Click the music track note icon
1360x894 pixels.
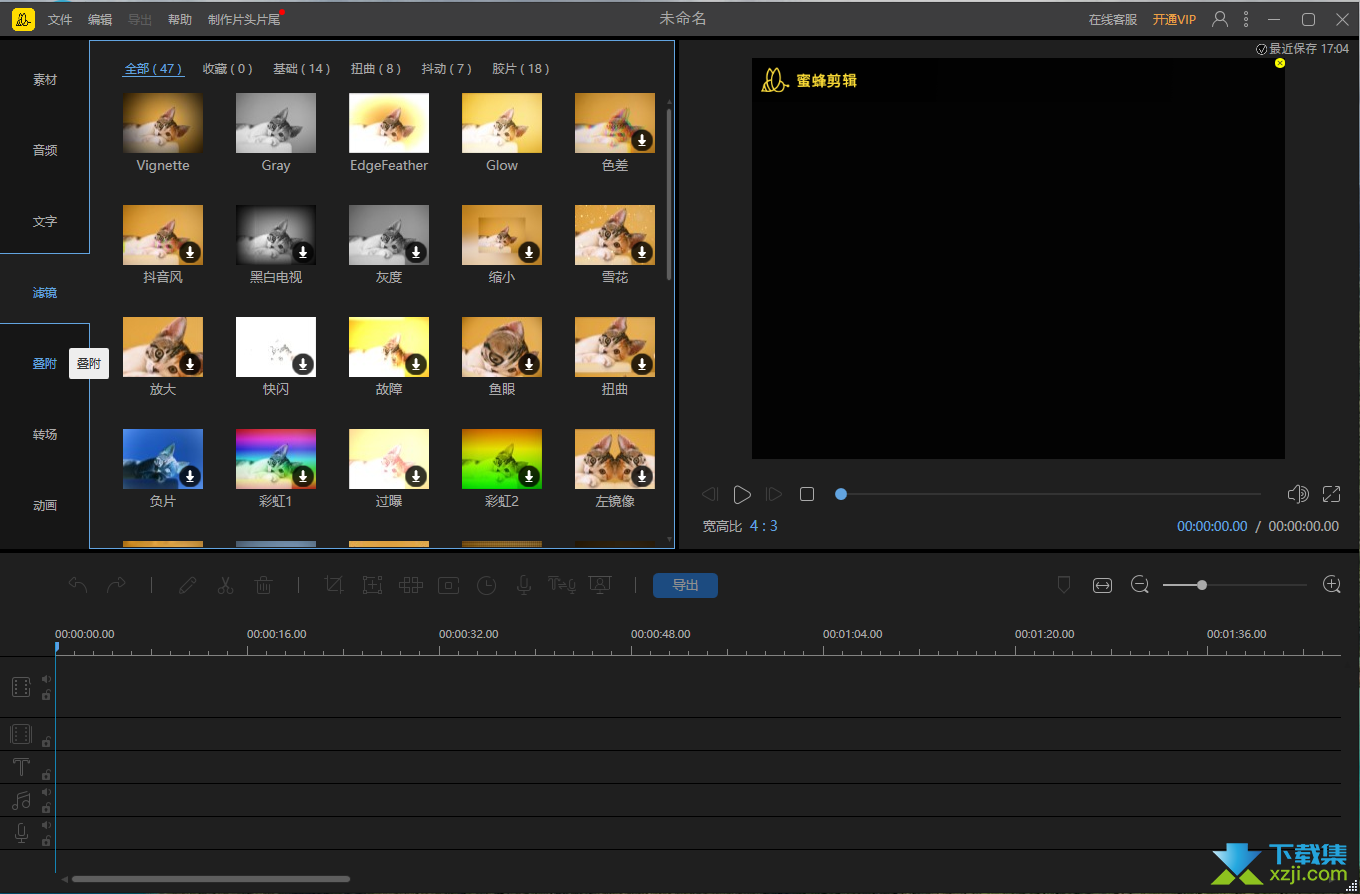(x=21, y=800)
